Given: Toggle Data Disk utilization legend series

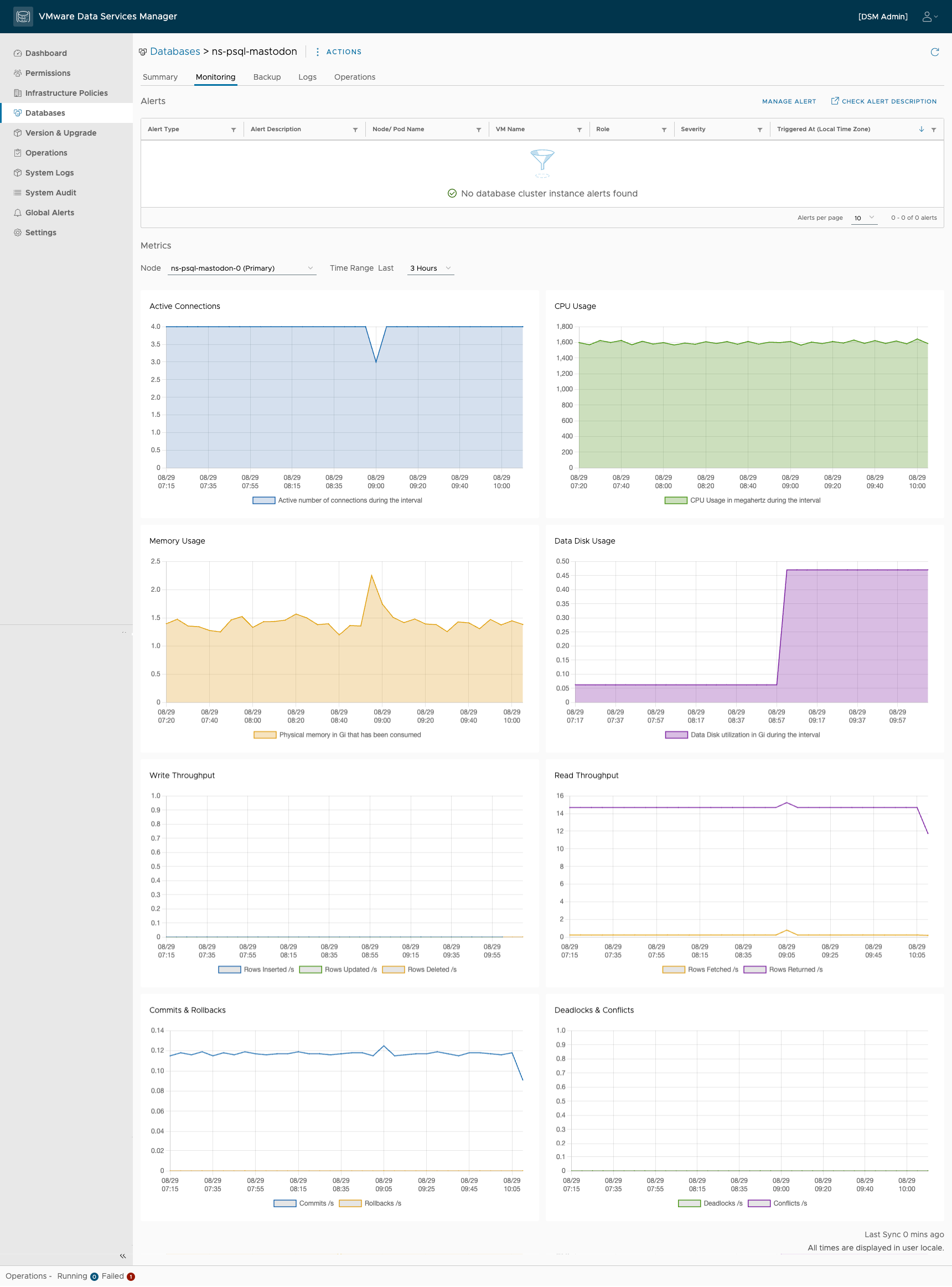Looking at the screenshot, I should point(742,735).
